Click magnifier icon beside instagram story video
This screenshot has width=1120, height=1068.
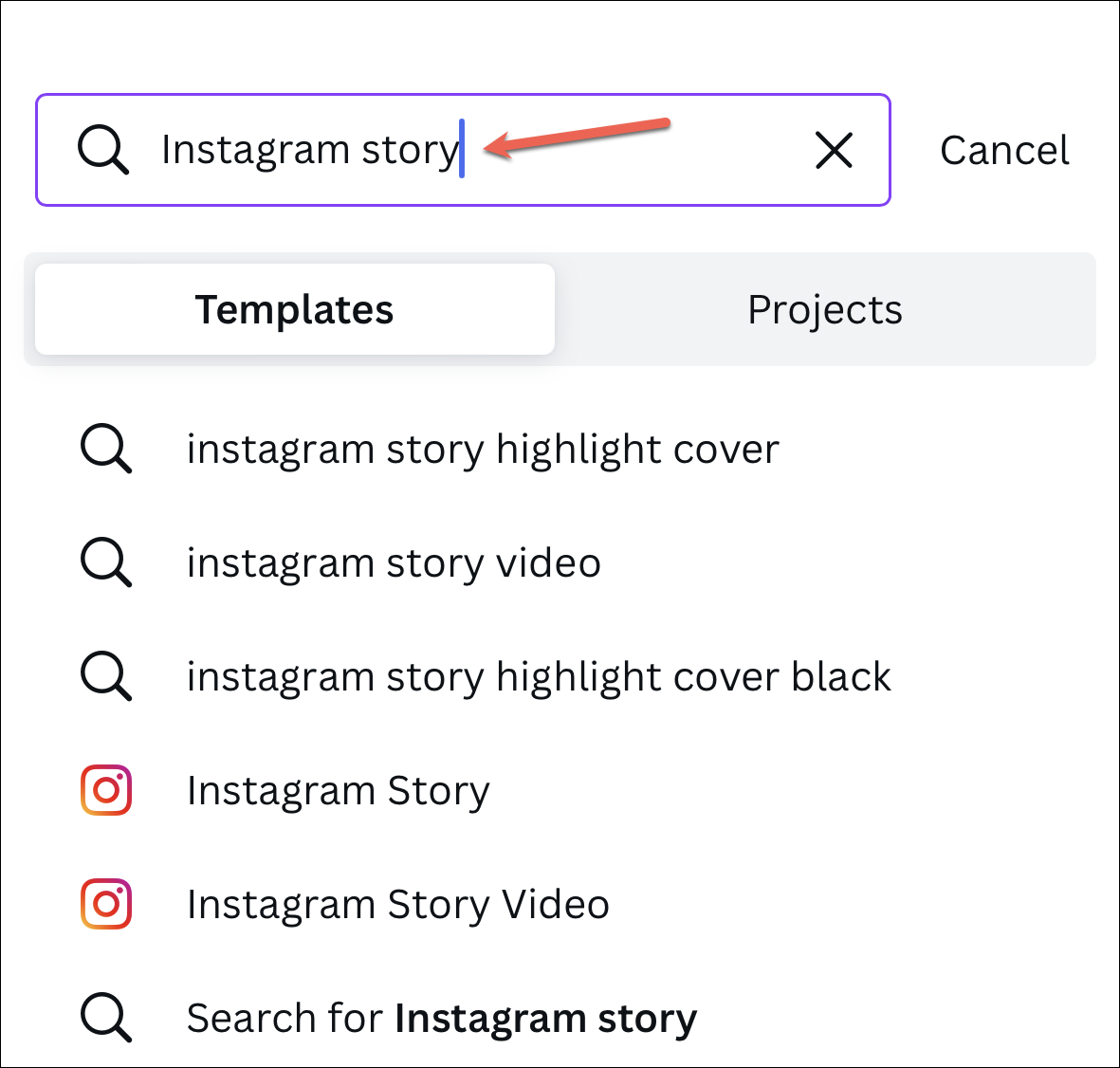pyautogui.click(x=105, y=562)
